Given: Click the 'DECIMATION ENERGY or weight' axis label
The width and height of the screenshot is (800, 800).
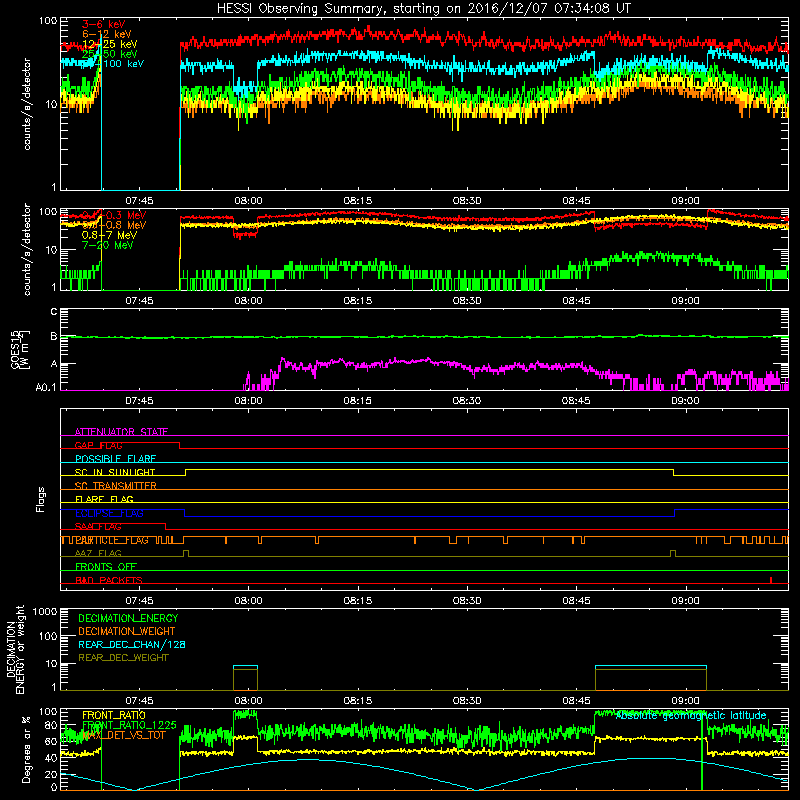Looking at the screenshot, I should (x=16, y=650).
